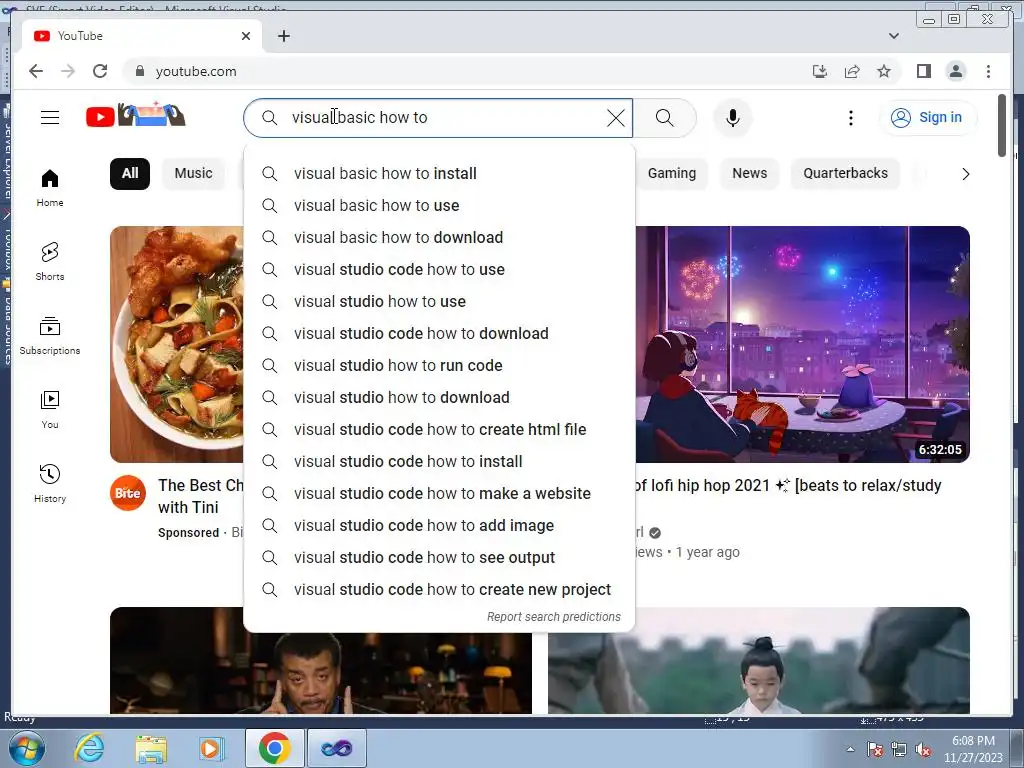This screenshot has width=1024, height=768.
Task: Reload the YouTube page
Action: 100,71
